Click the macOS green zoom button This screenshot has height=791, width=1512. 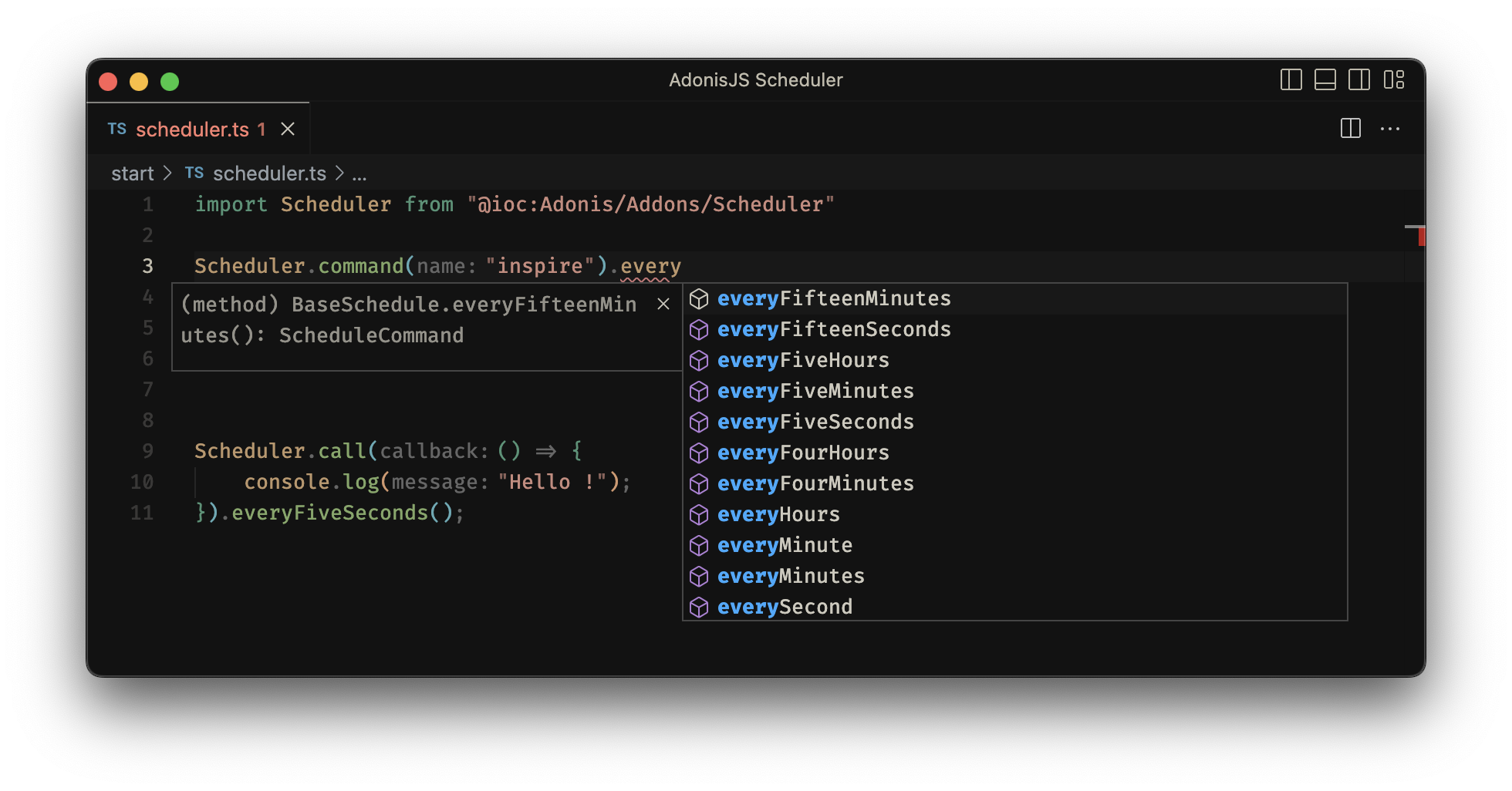170,81
